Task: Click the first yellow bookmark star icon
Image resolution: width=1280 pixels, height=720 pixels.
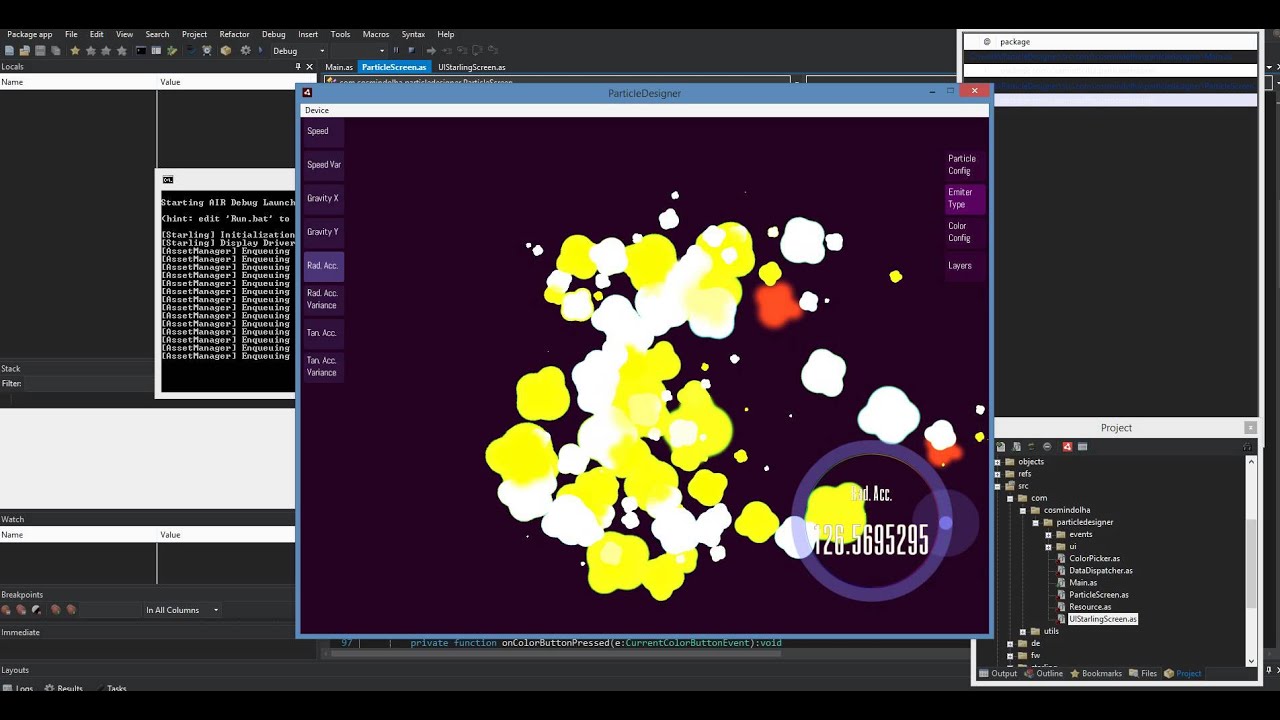Action: tap(75, 50)
